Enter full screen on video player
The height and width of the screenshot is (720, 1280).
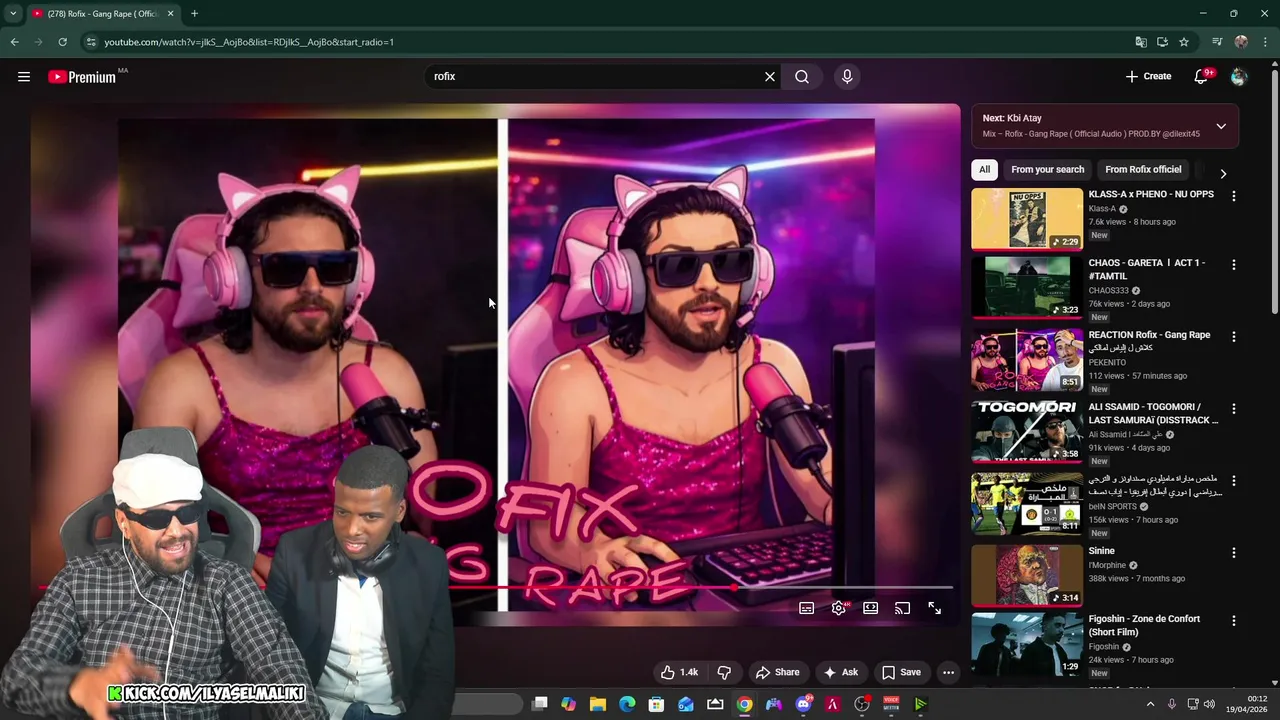click(x=935, y=608)
